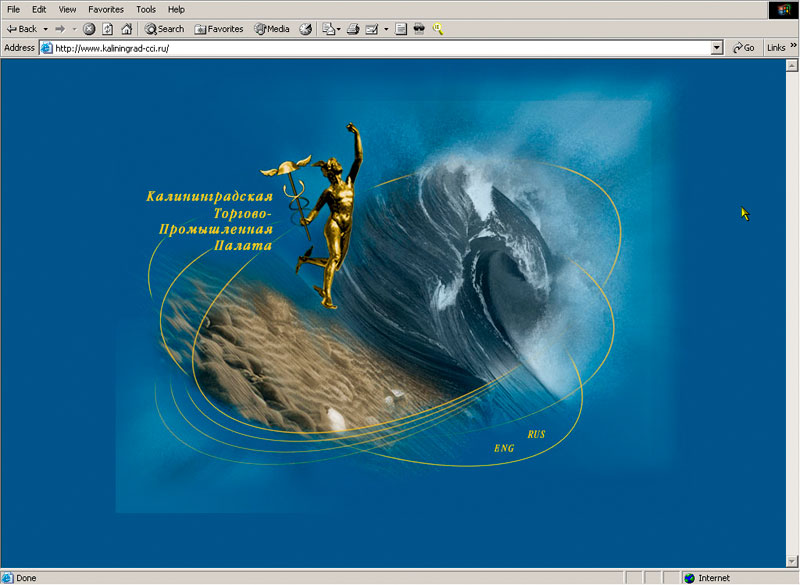Click the Forward arrow button
Viewport: 800px width, 585px height.
(61, 29)
